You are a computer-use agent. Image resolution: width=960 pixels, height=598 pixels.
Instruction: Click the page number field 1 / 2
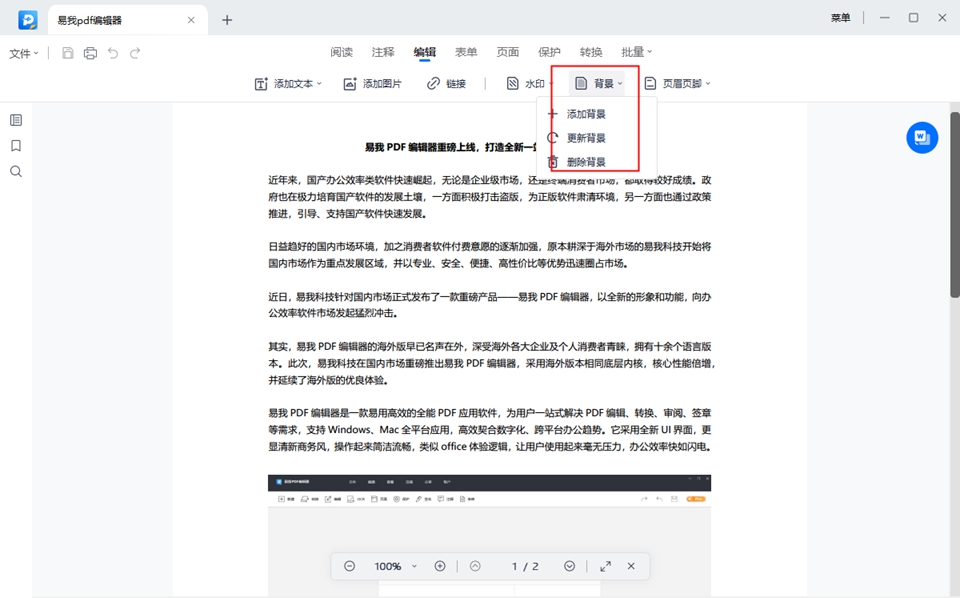[525, 566]
